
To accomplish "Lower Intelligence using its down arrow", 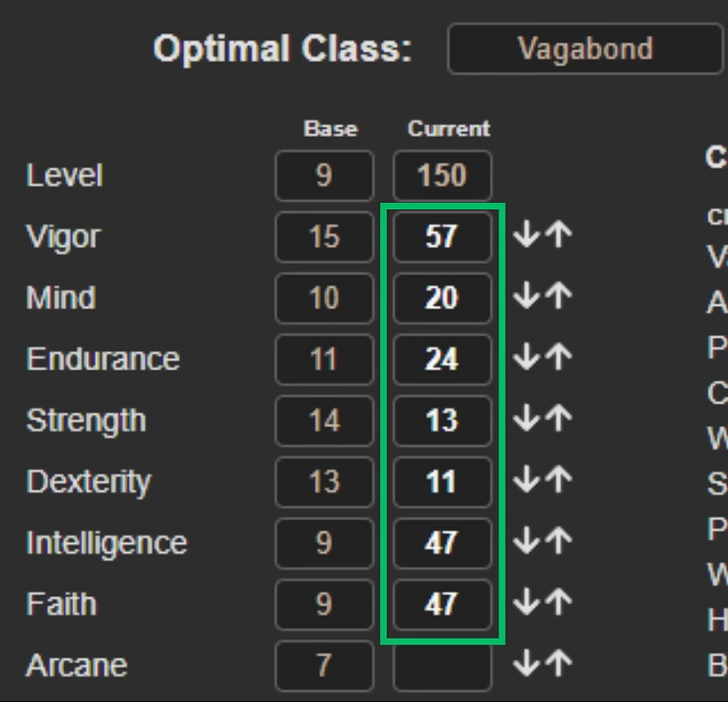I will pos(527,543).
